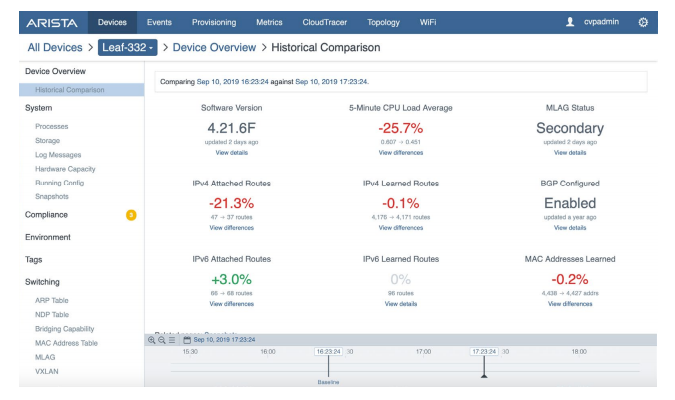Open the Switching section
This screenshot has width=675, height=400.
click(x=42, y=282)
